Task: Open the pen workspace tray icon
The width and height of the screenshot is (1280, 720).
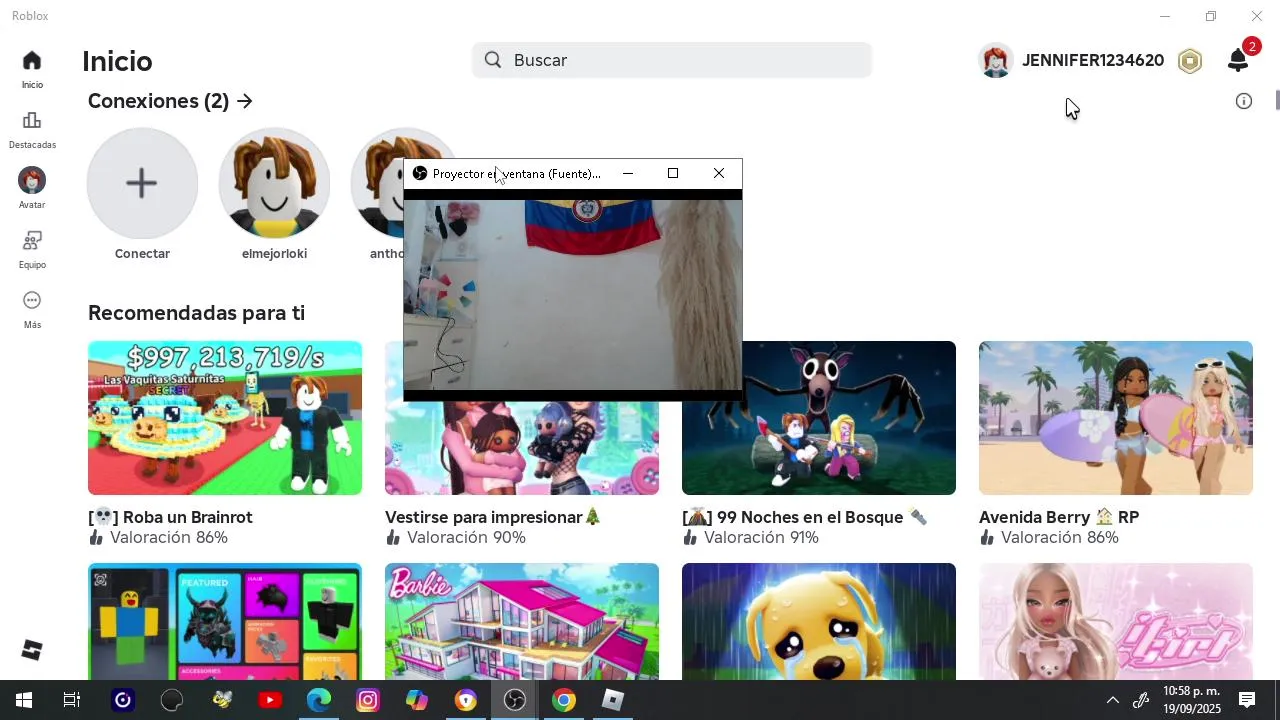Action: point(1141,700)
